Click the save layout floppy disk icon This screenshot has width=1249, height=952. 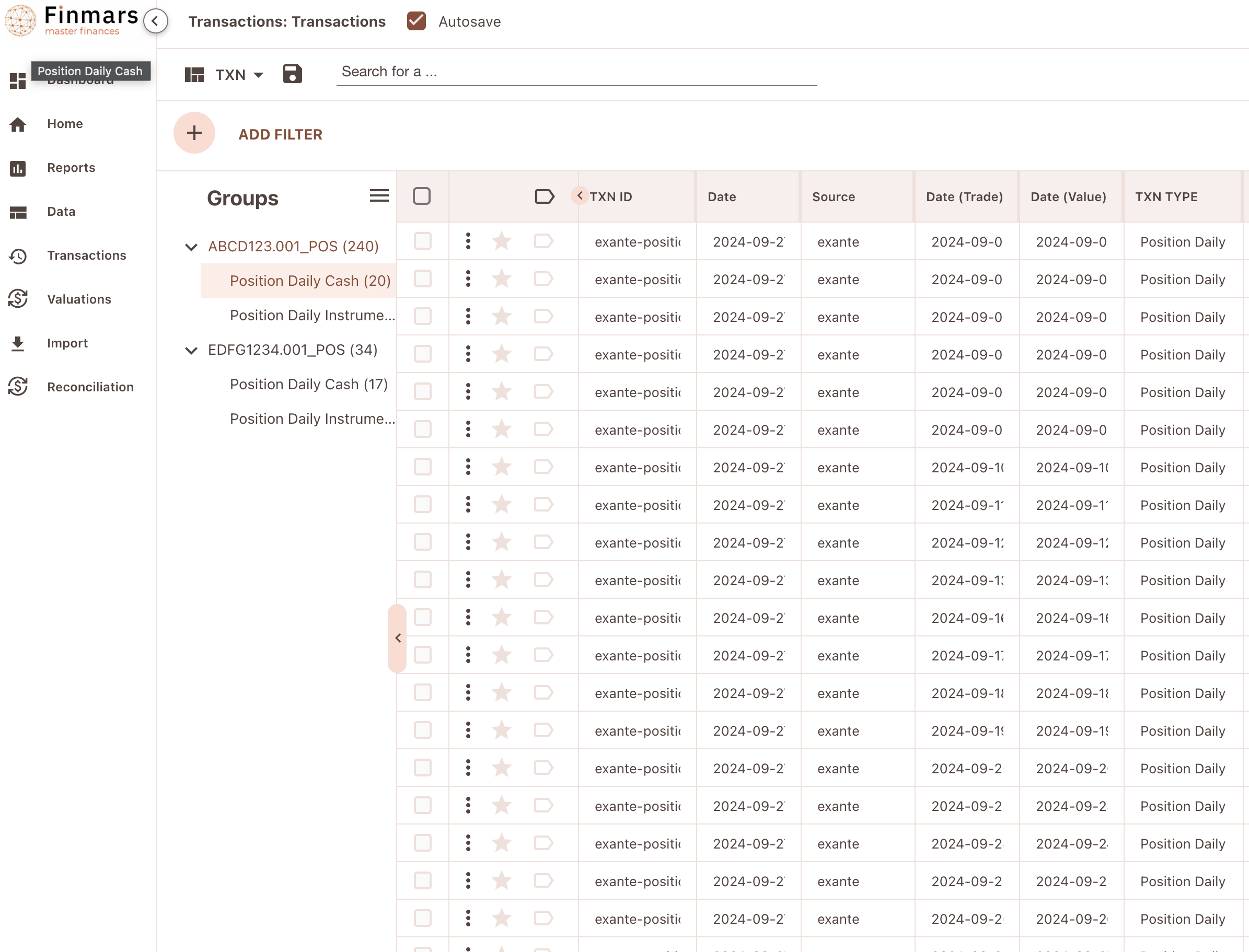(x=293, y=74)
